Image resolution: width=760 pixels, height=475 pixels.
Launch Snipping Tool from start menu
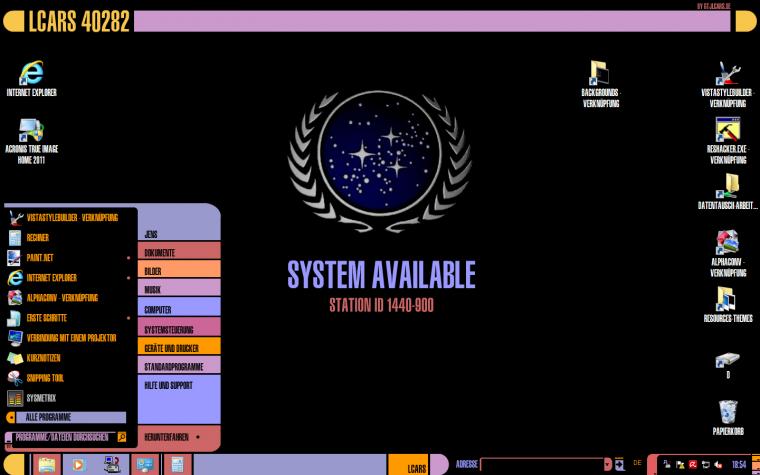[x=71, y=378]
